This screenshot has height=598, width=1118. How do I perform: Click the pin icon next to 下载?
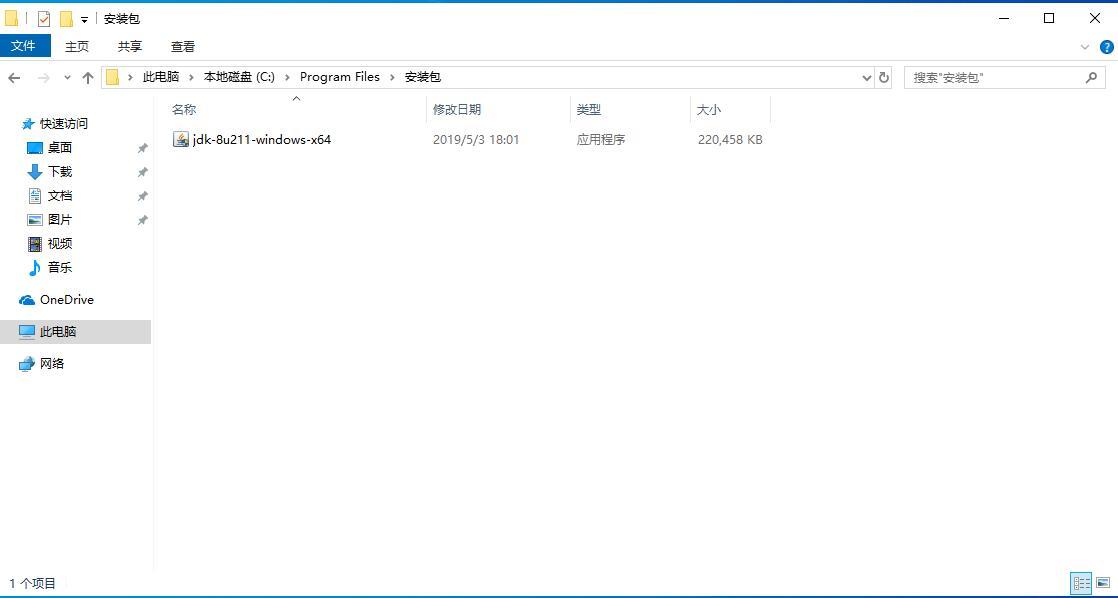(143, 172)
